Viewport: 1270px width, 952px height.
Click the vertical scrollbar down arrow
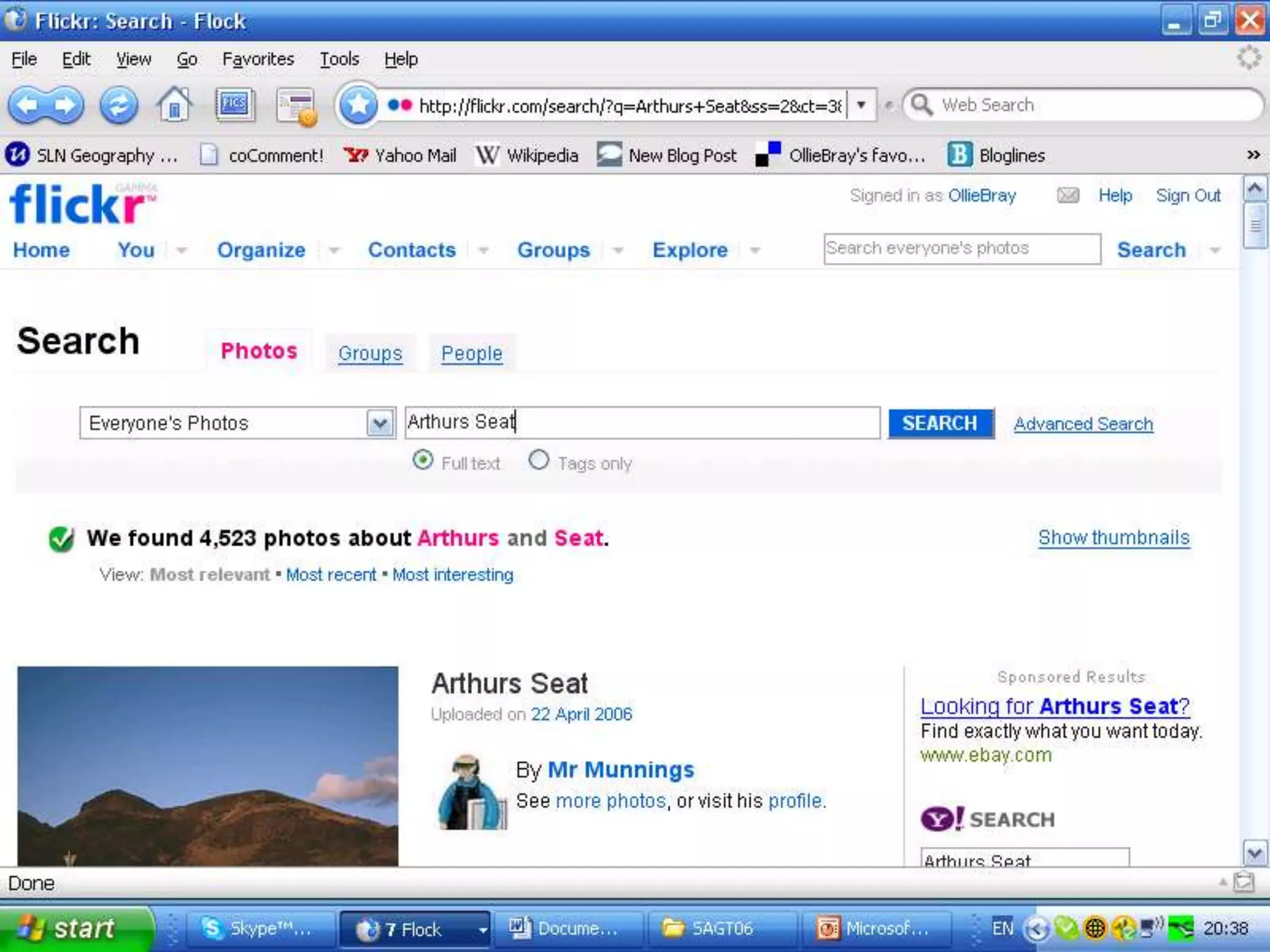1254,853
